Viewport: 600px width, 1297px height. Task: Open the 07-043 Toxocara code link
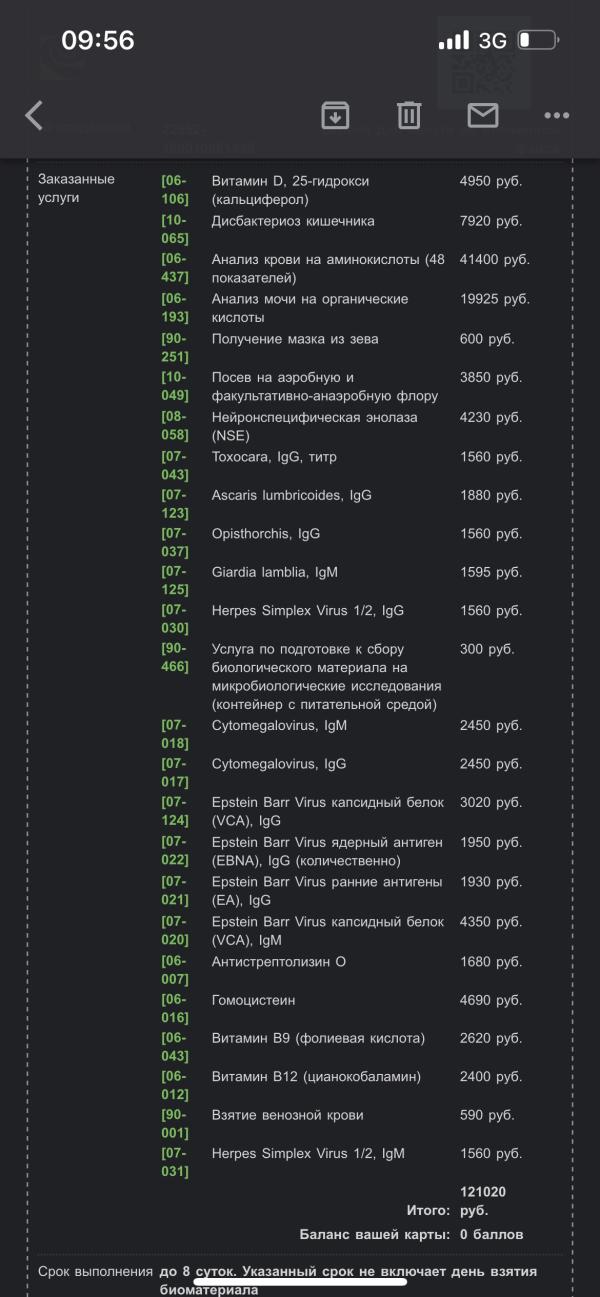175,466
